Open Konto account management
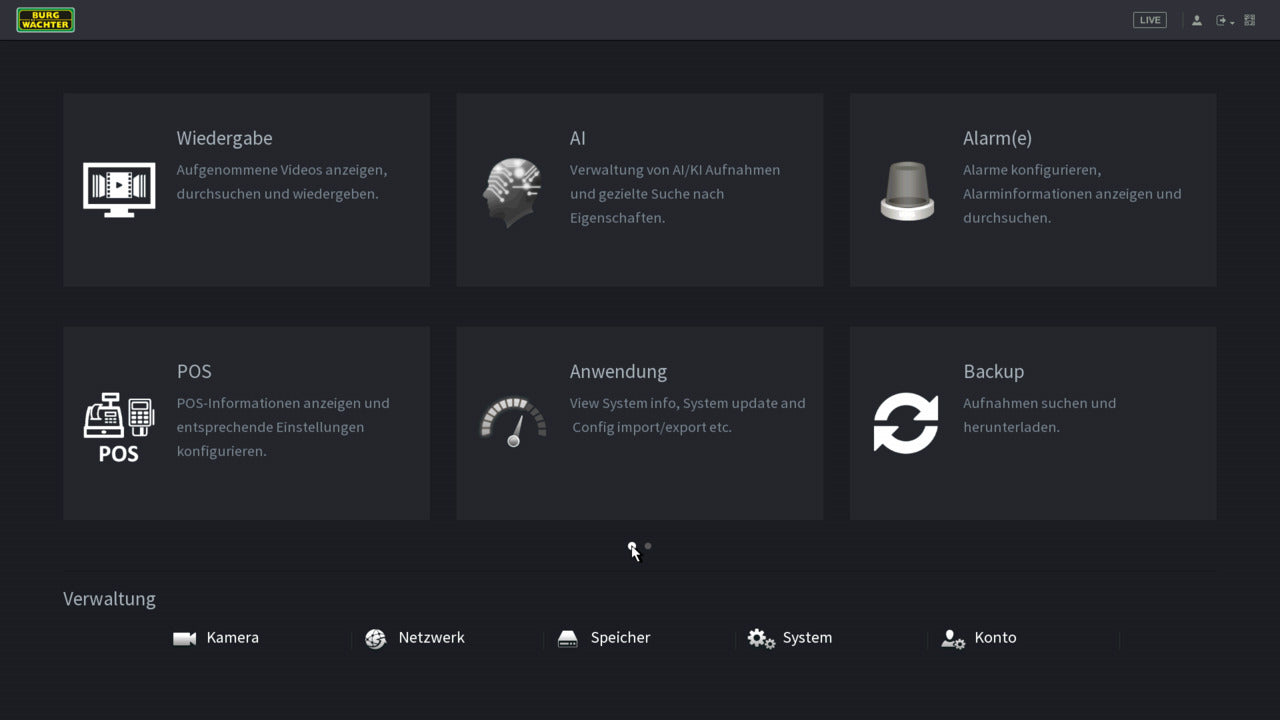Screen dimensions: 1280x720 coord(979,638)
